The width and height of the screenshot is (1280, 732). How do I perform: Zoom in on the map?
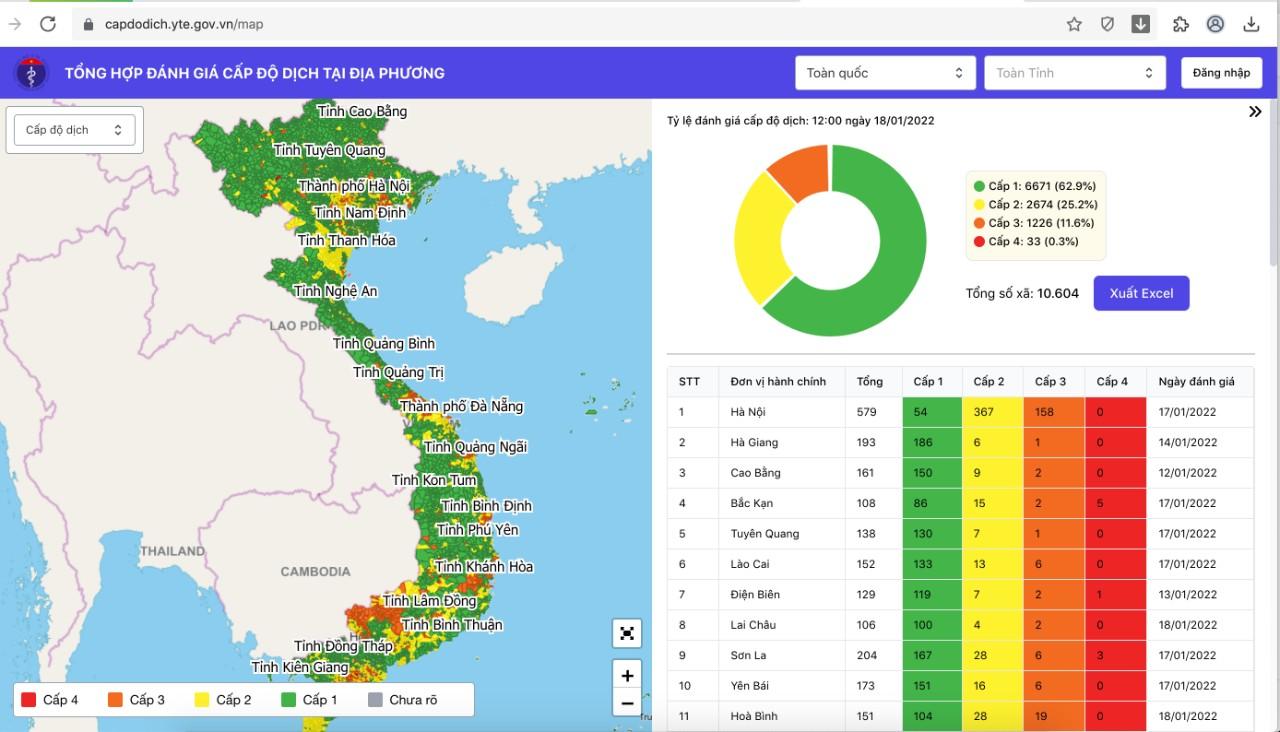pos(627,676)
